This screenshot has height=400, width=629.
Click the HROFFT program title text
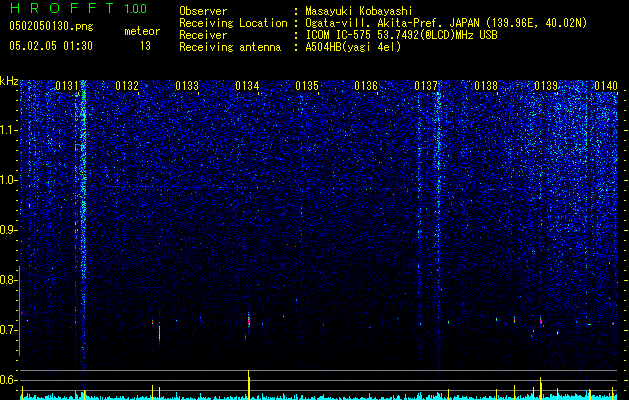pos(62,8)
